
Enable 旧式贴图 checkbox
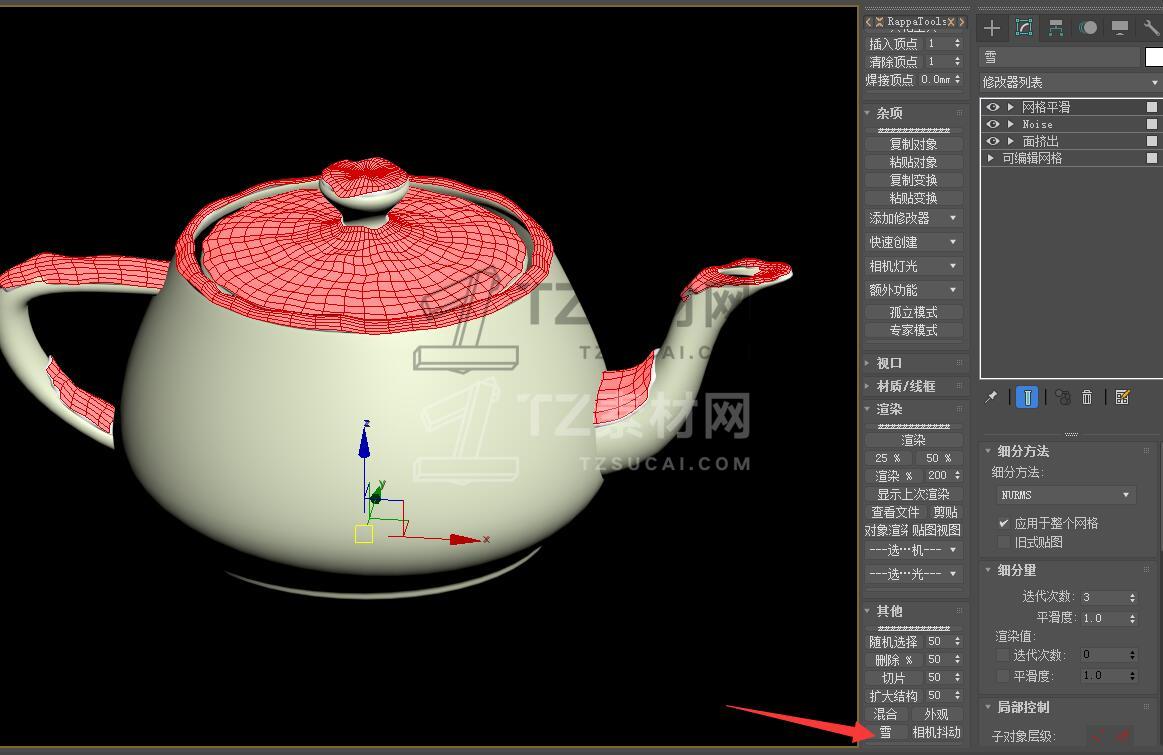1004,542
